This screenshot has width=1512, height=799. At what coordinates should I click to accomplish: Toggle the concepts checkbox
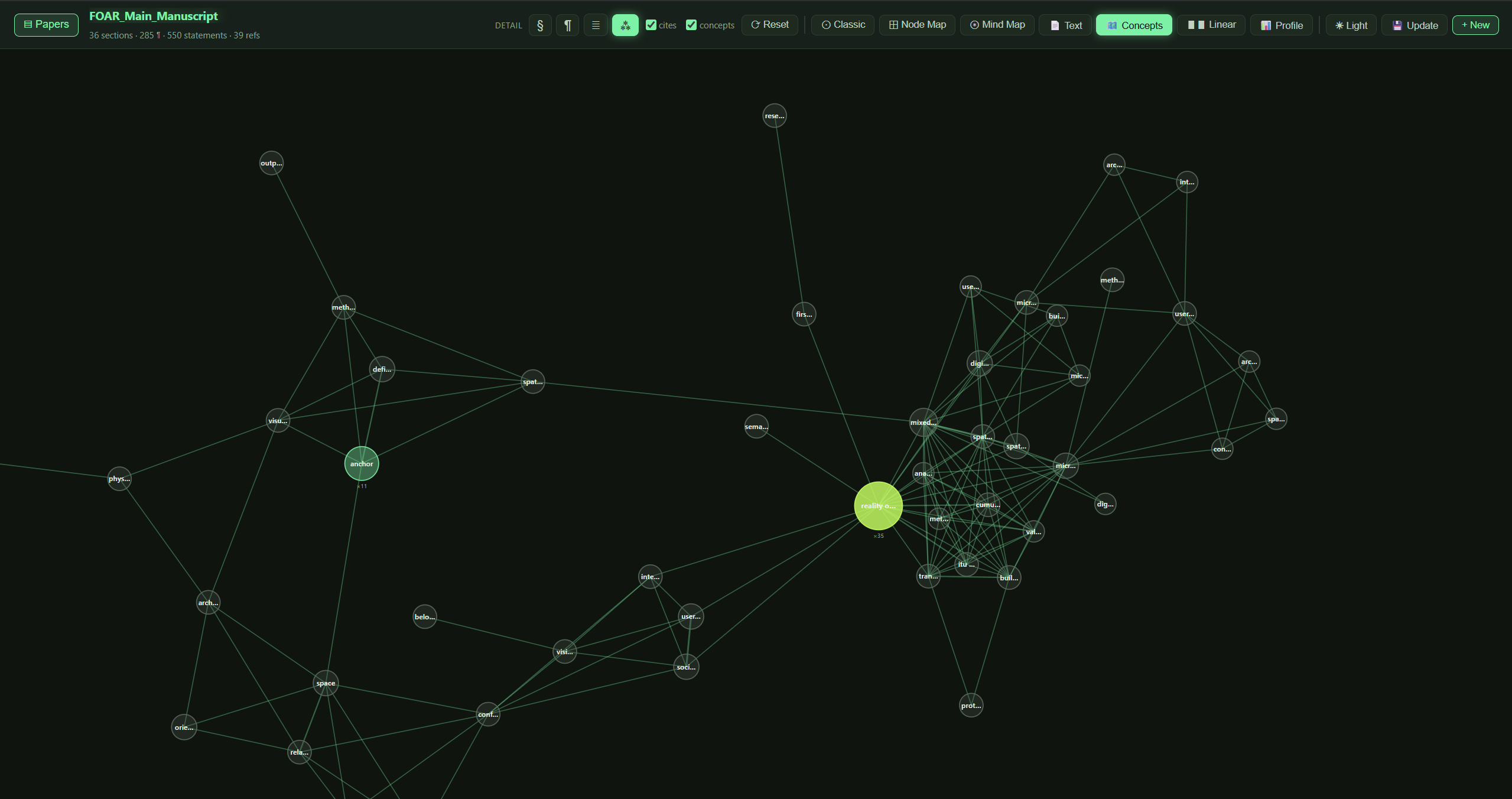click(x=691, y=25)
